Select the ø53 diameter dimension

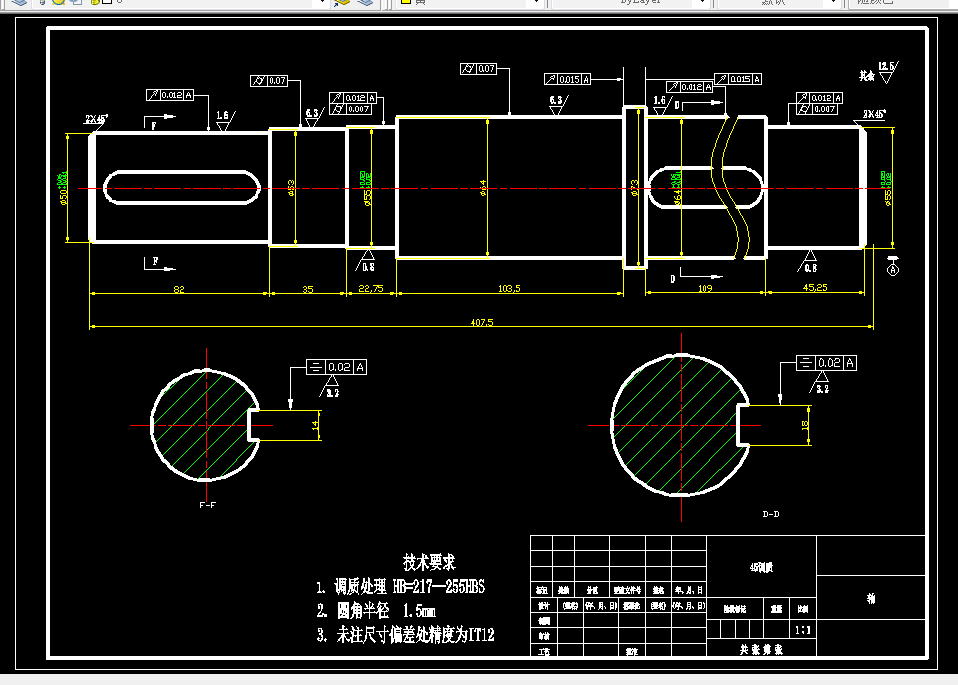291,188
